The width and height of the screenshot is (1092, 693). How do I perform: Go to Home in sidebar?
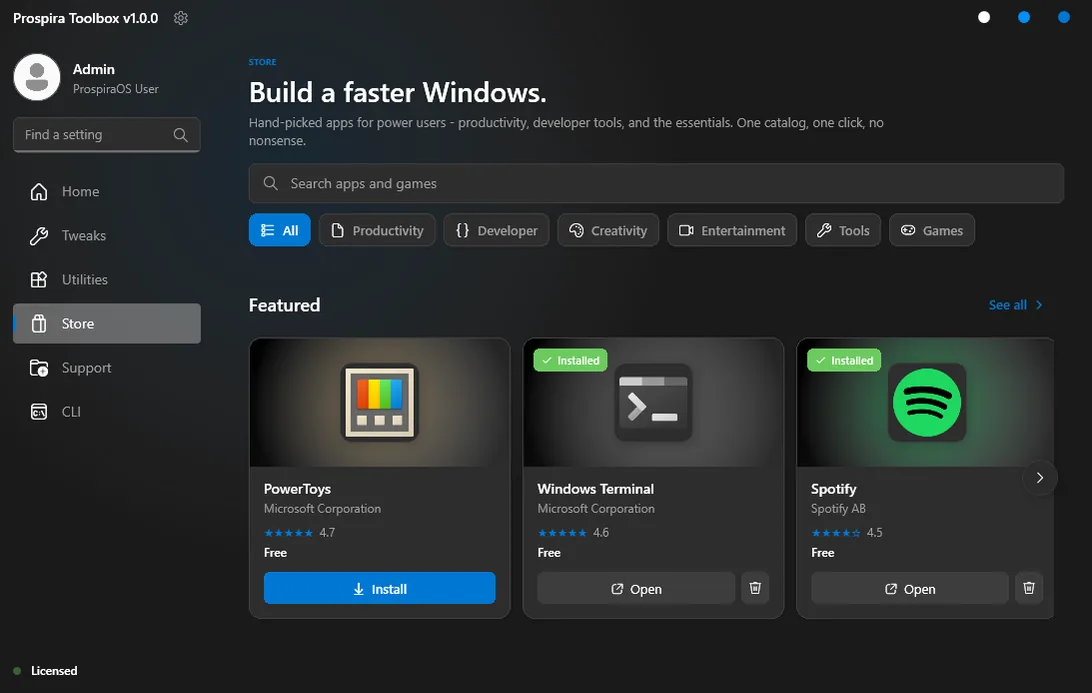click(x=107, y=192)
